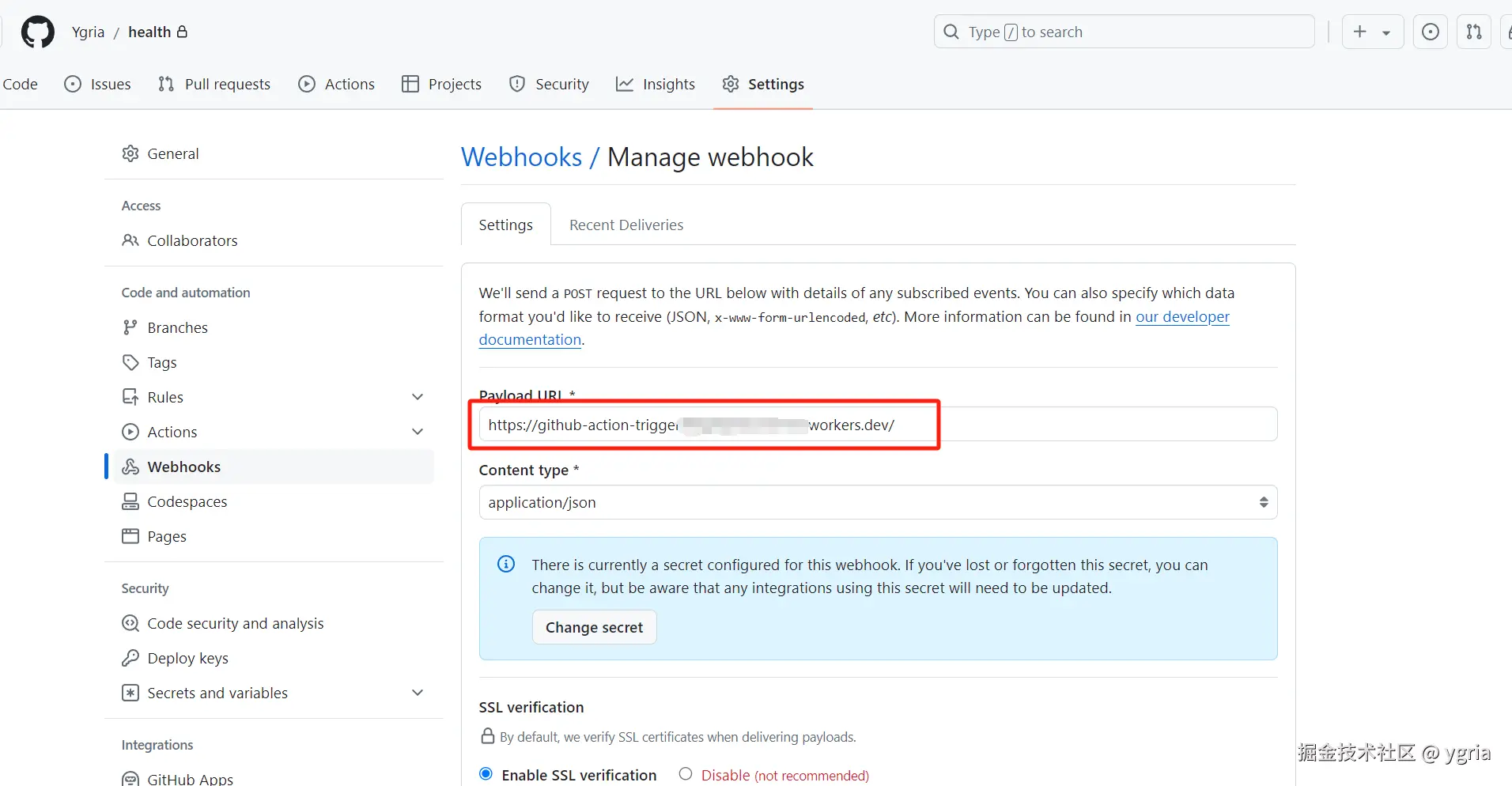Image resolution: width=1512 pixels, height=786 pixels.
Task: Click the SSL verification lock icon
Action: pyautogui.click(x=488, y=736)
